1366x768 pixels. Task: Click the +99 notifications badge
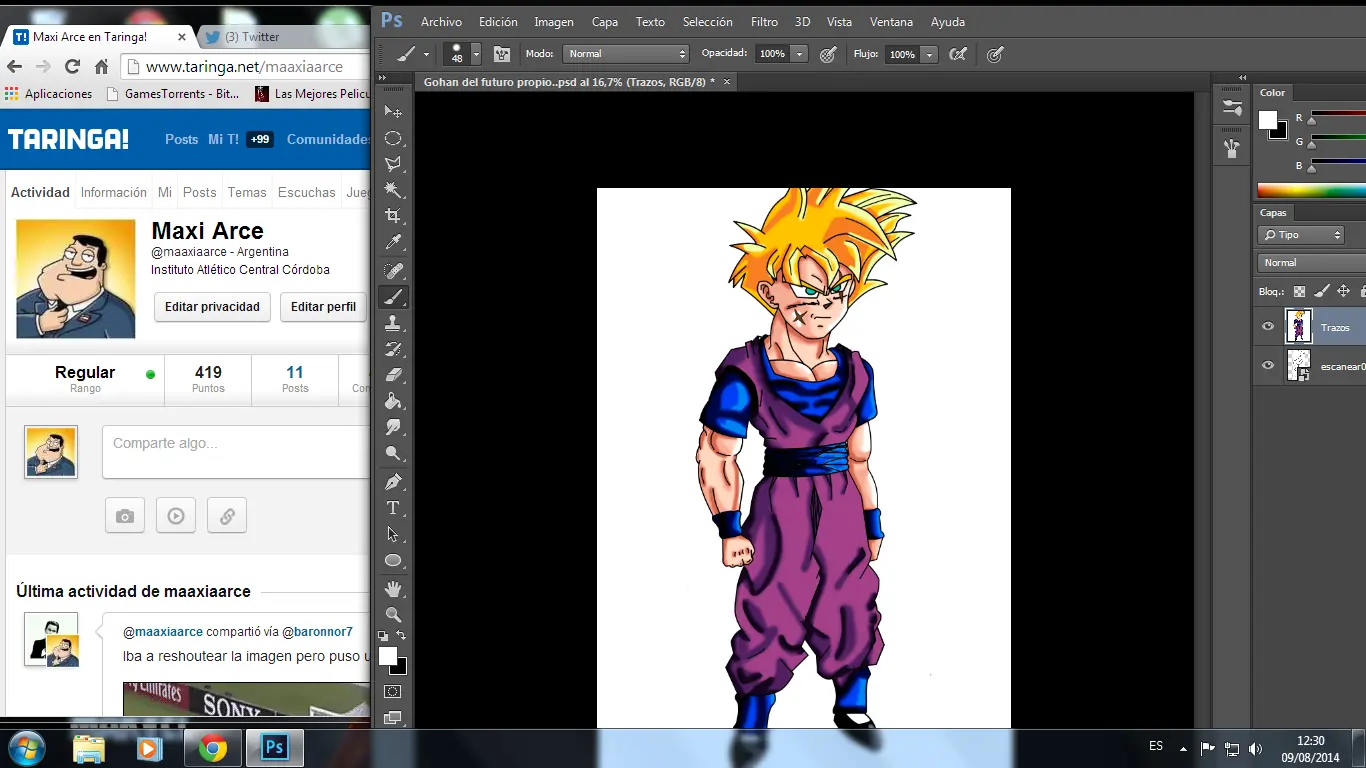(x=260, y=139)
